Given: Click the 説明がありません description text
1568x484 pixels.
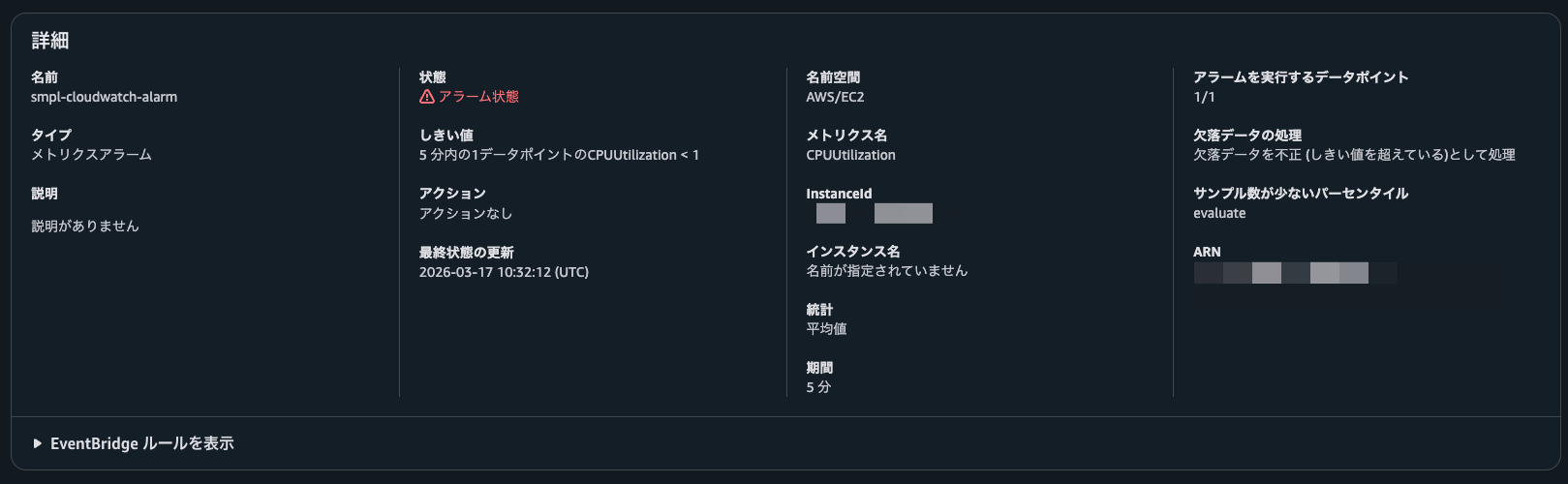Looking at the screenshot, I should click(x=85, y=226).
